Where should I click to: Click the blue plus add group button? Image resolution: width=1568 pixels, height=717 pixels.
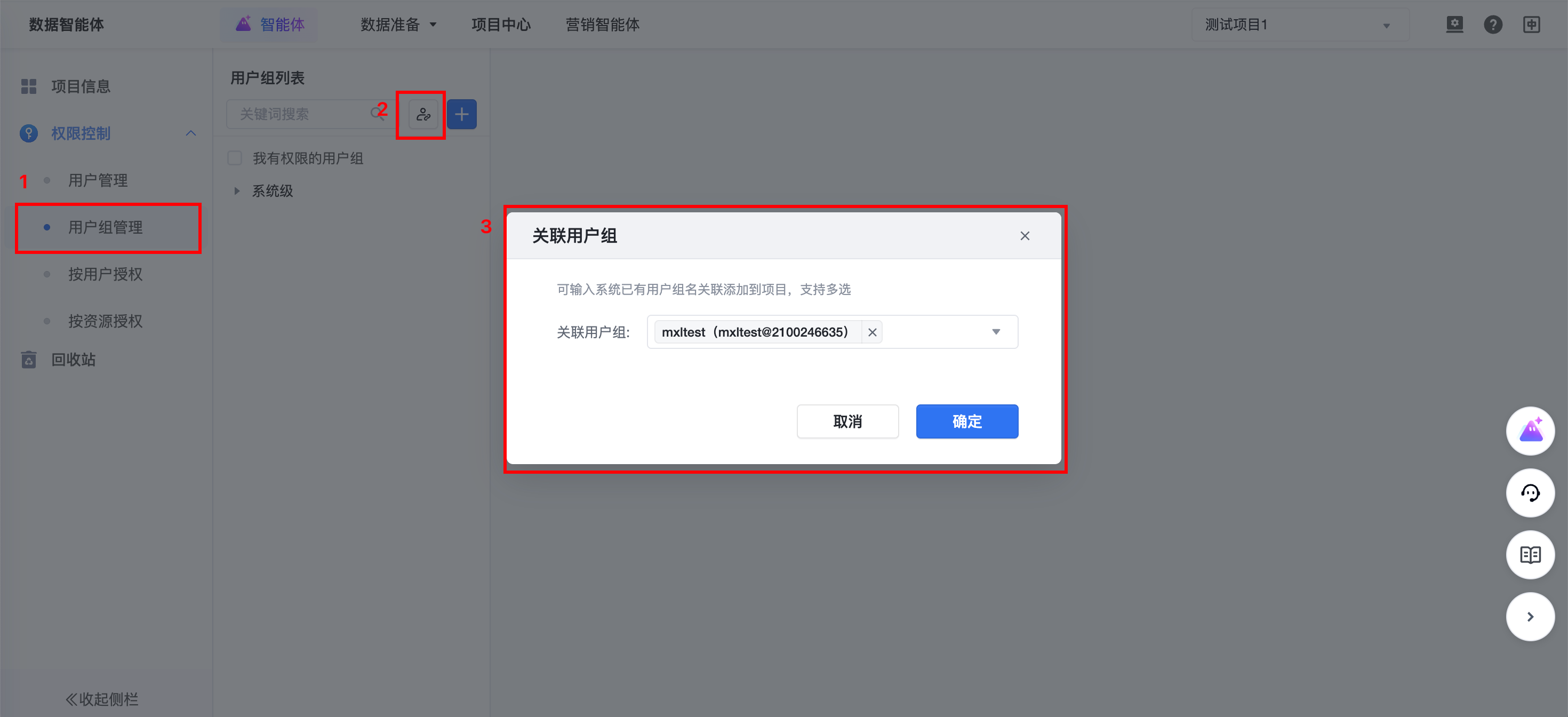[461, 114]
